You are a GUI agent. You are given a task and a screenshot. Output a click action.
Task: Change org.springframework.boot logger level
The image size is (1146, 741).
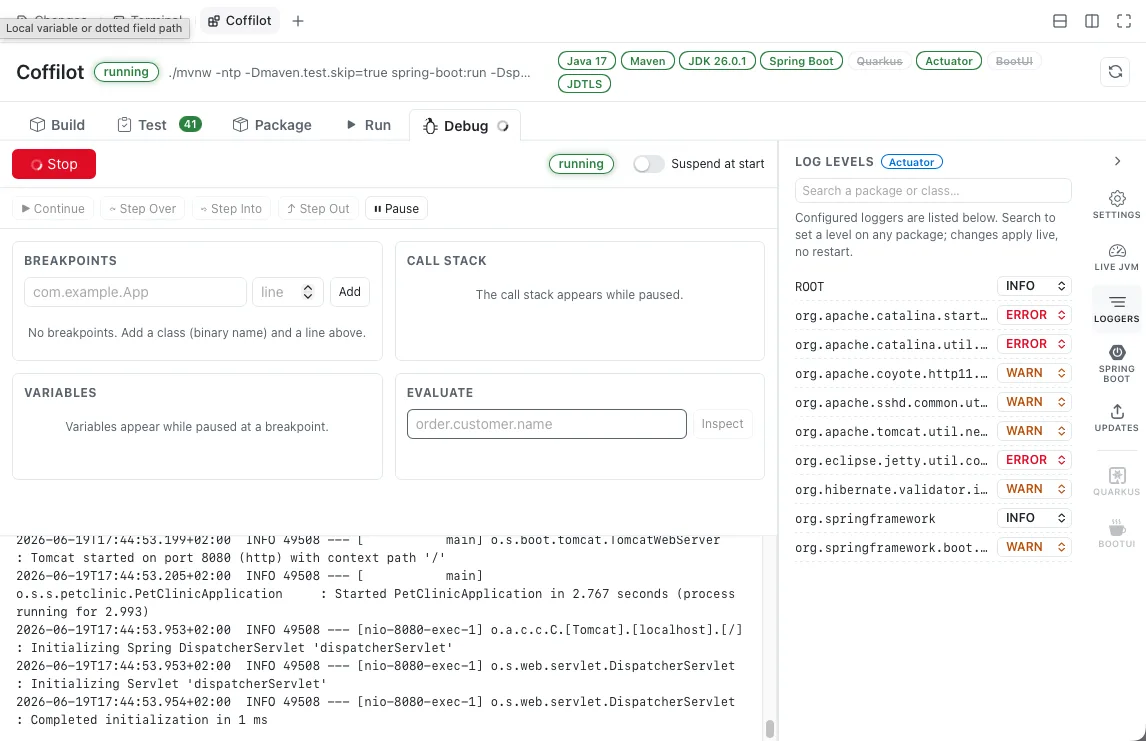(x=1033, y=547)
